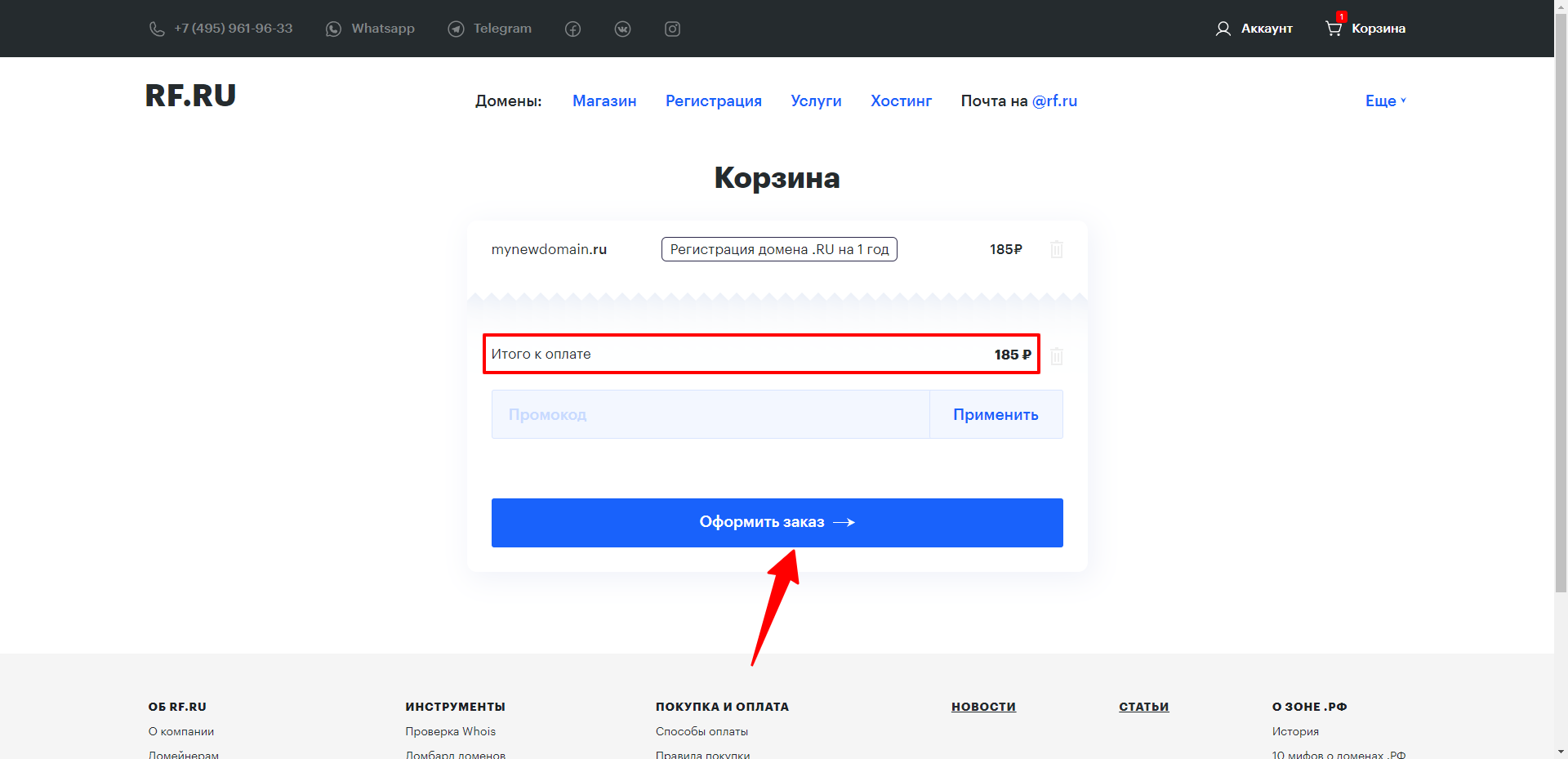Focus the Промокод input field

tap(710, 414)
